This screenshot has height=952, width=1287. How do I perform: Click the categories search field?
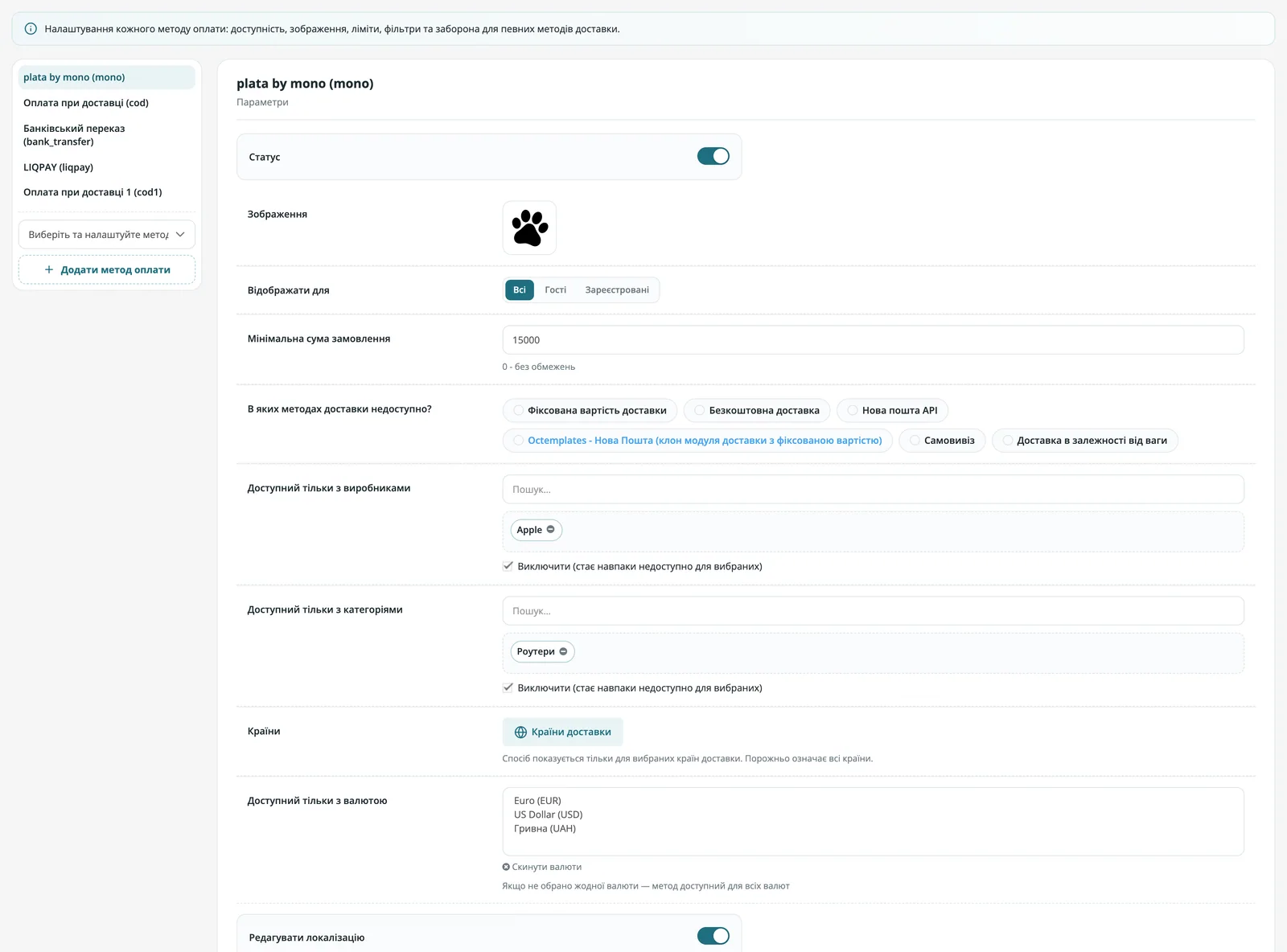point(874,610)
